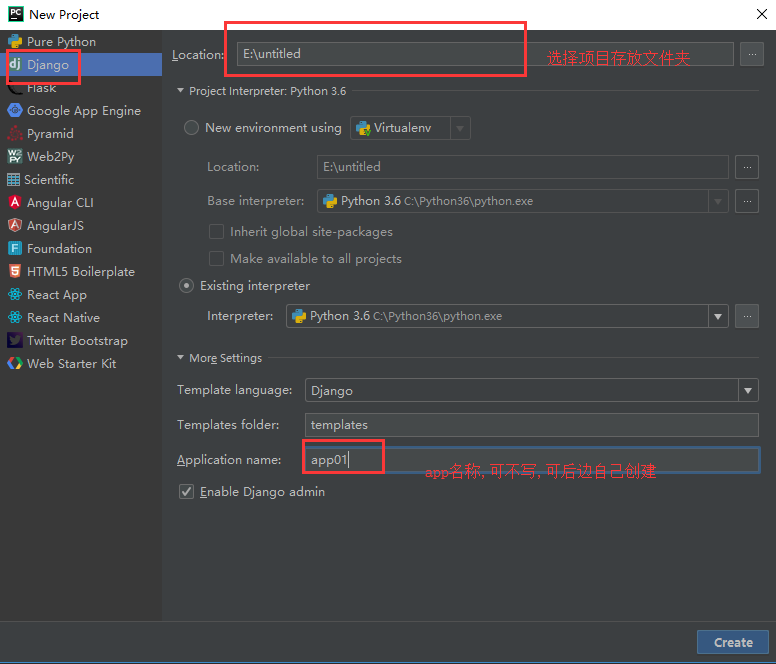Click the Google App Engine icon
The height and width of the screenshot is (664, 776).
pos(15,110)
